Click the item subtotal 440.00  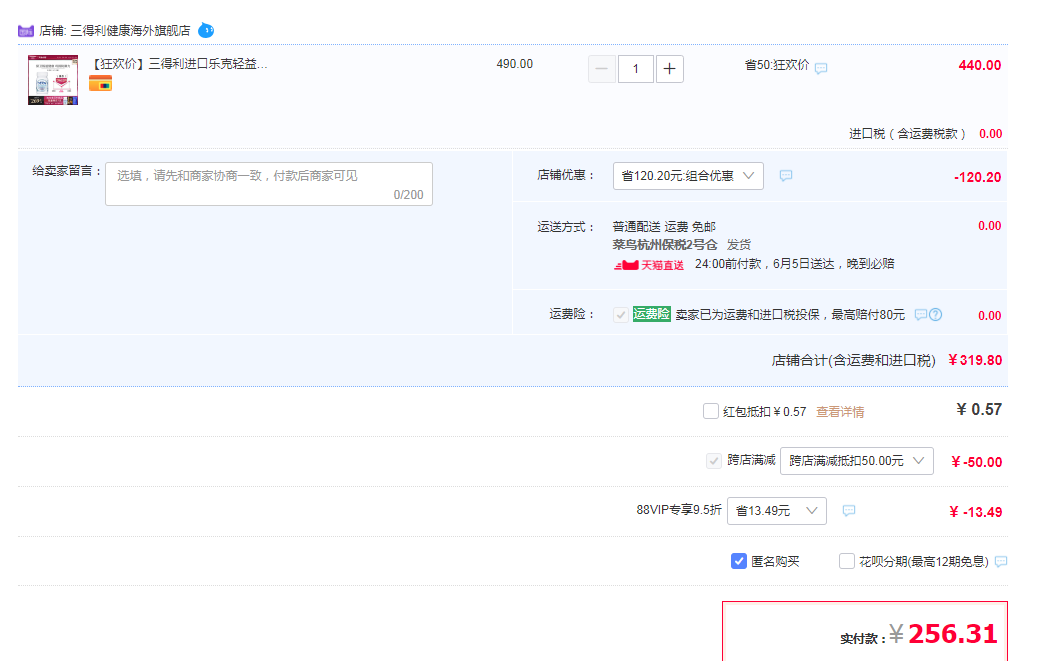coord(980,65)
